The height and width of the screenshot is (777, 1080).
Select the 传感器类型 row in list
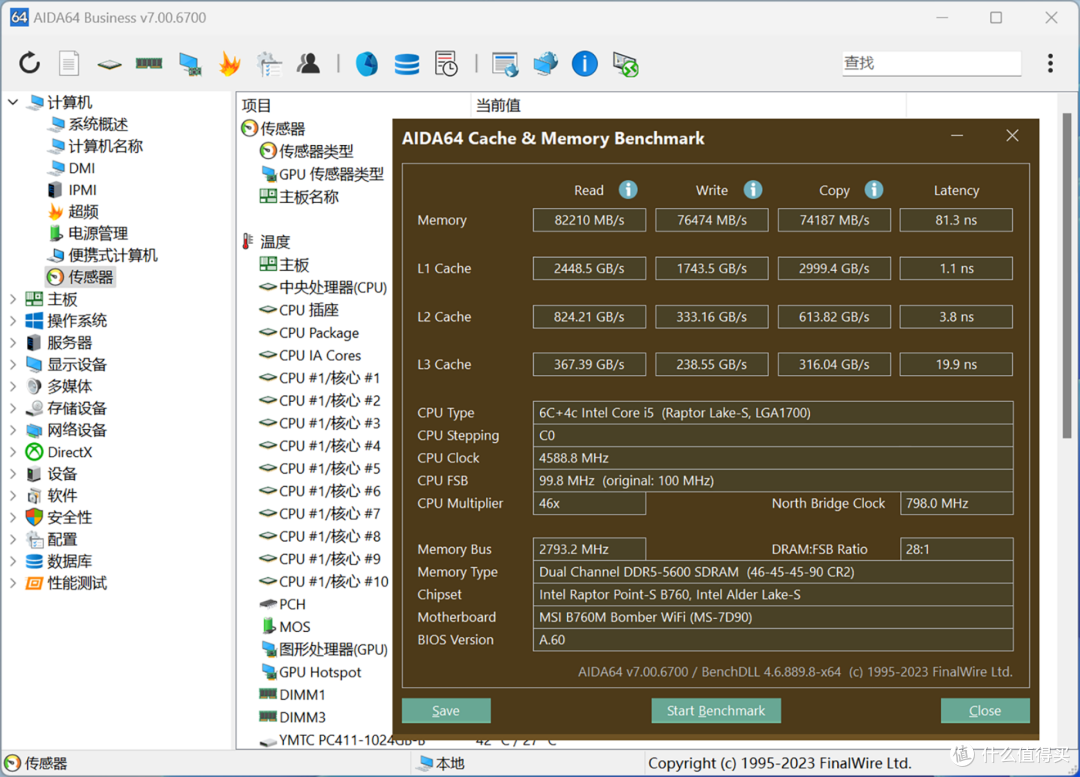tap(315, 152)
